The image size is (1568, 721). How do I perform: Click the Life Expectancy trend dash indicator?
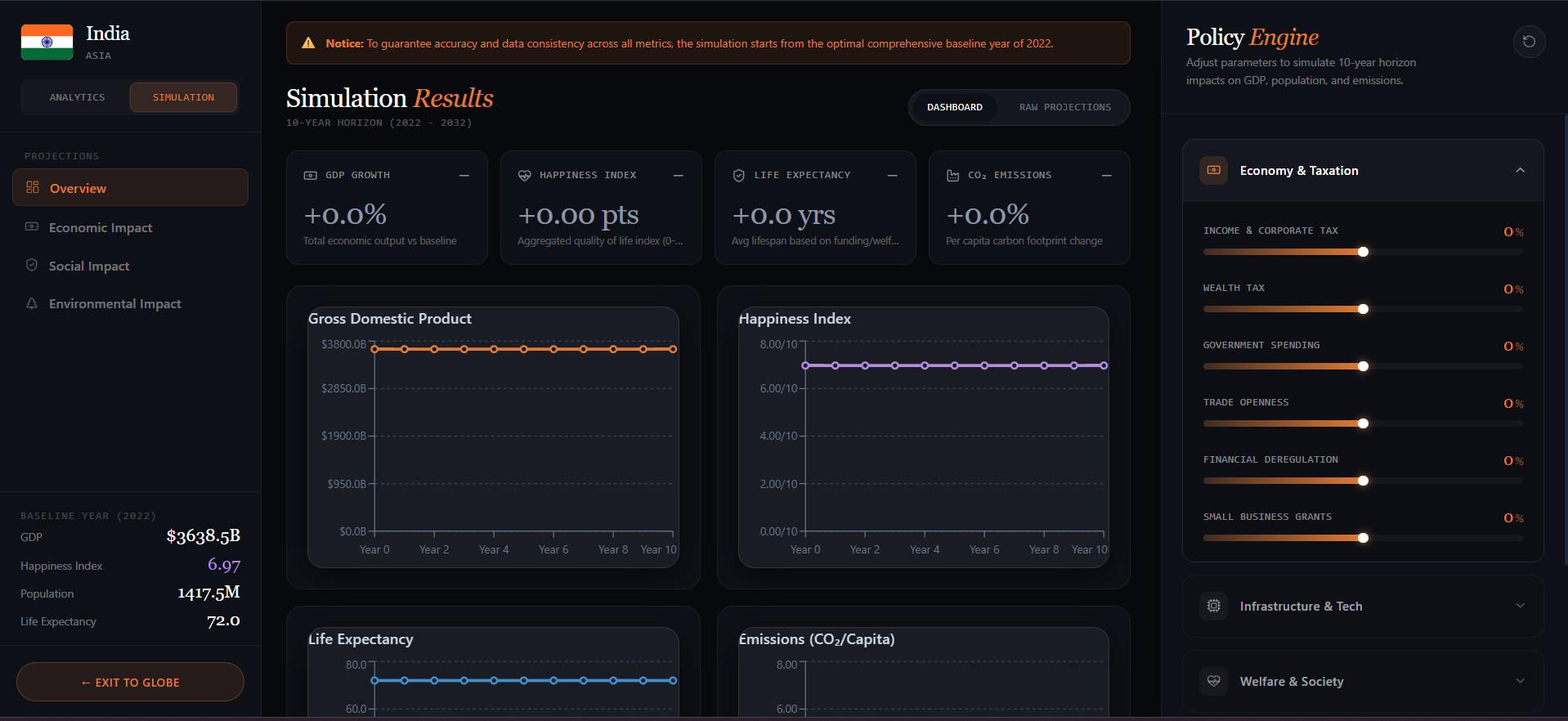point(893,175)
